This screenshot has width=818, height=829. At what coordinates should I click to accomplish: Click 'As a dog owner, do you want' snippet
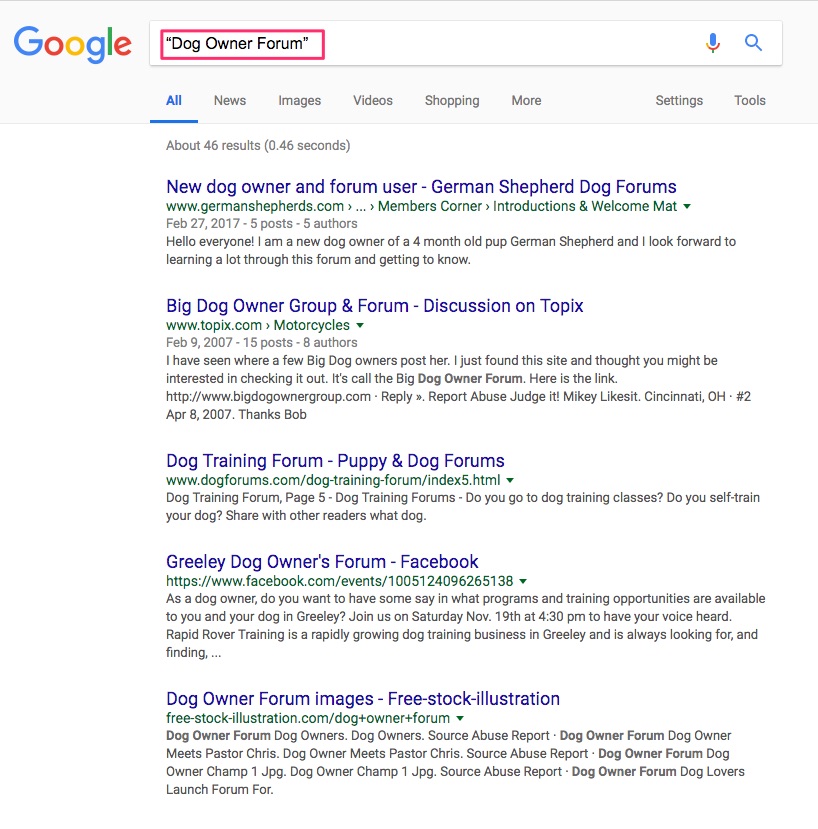pos(465,625)
